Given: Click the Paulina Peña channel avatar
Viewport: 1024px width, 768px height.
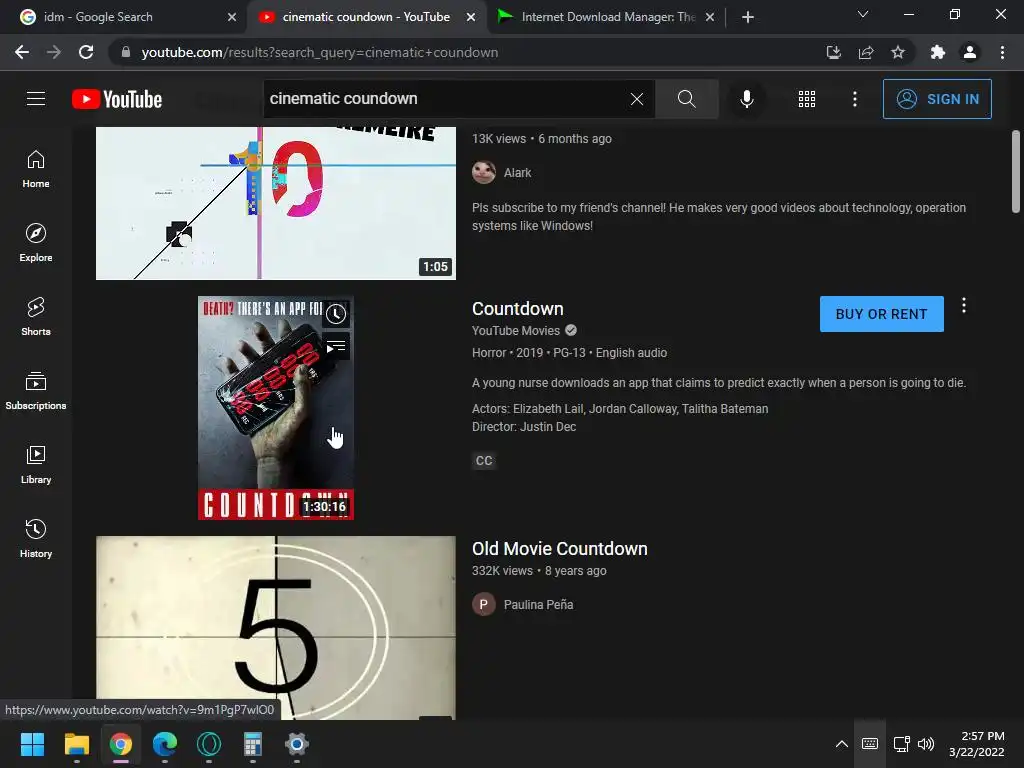Looking at the screenshot, I should 484,605.
